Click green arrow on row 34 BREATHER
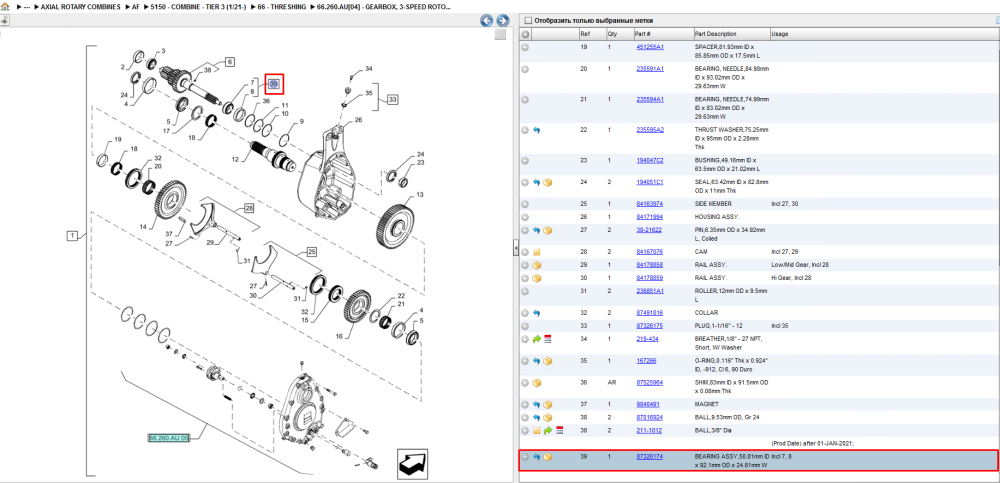Screen dimensions: 1000x483 coord(536,339)
